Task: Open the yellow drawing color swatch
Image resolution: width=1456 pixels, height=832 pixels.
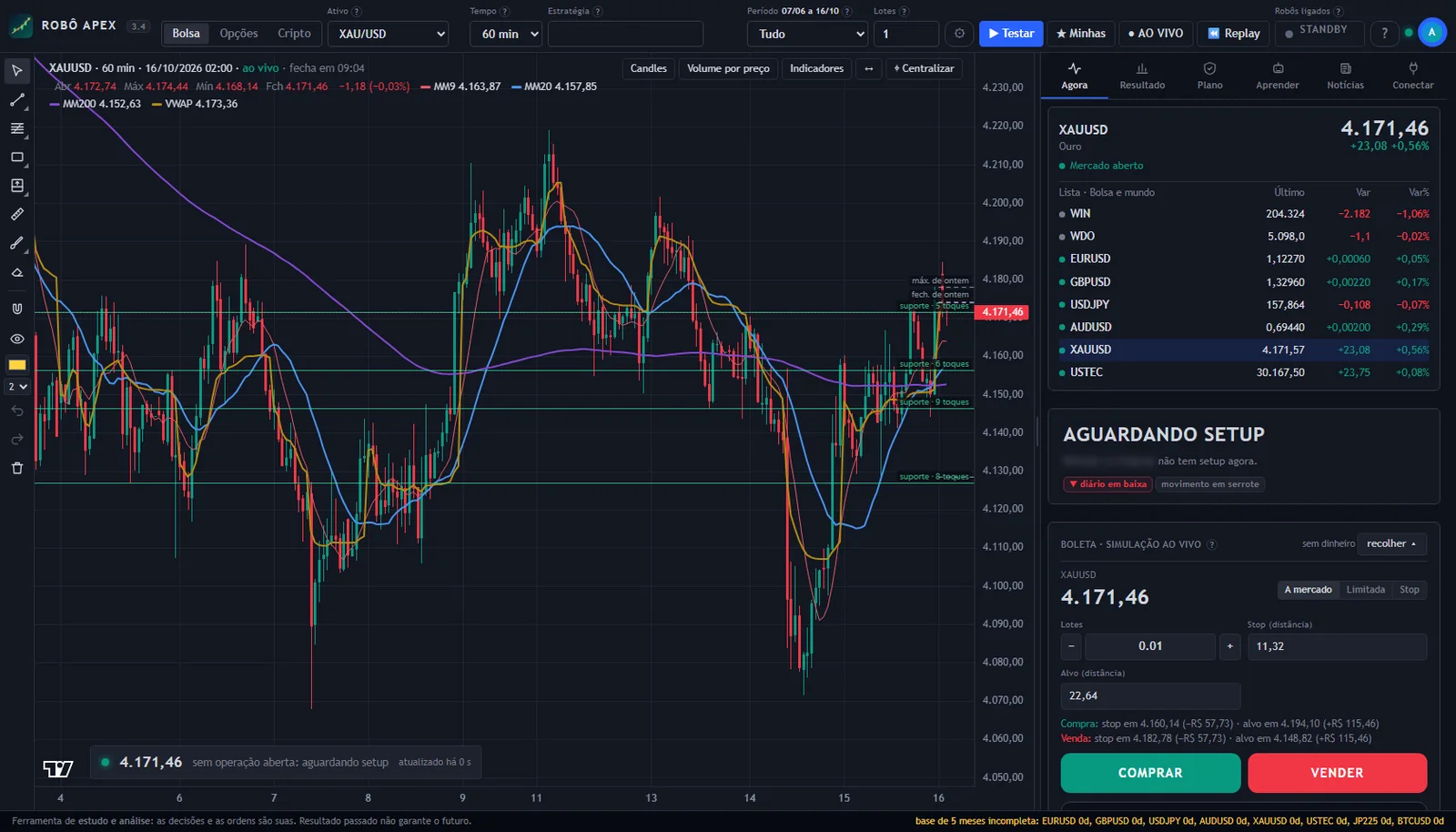Action: tap(16, 364)
